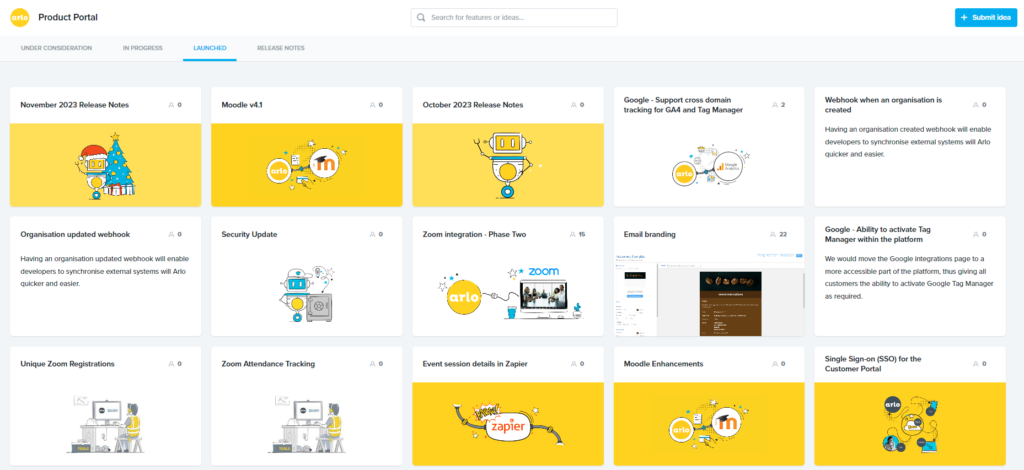Click the search magnifier icon
Screen dimensions: 1024x470
(421, 18)
